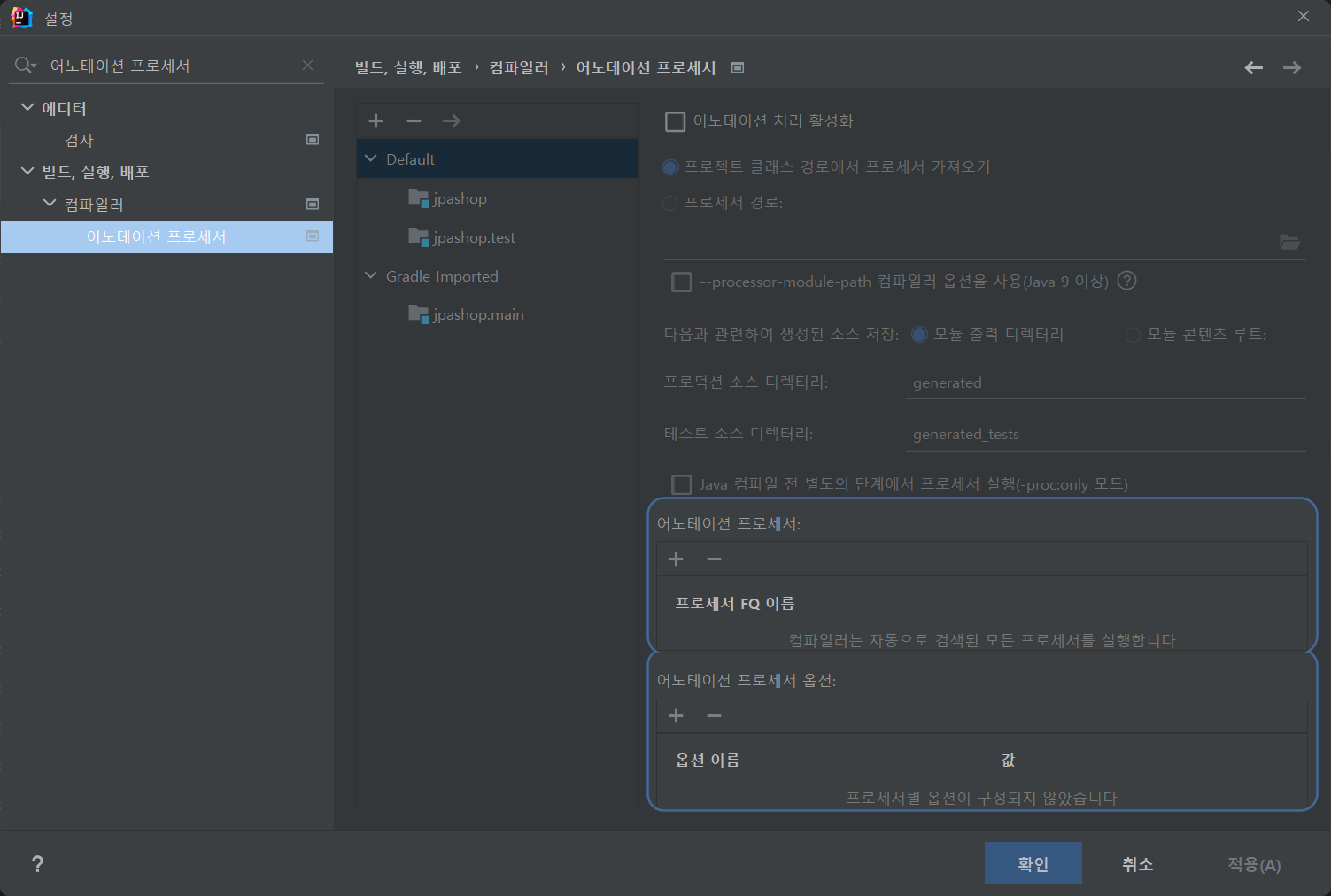
Task: Click project-level icon on selected 어노테이션 프로세서 row
Action: 313,236
